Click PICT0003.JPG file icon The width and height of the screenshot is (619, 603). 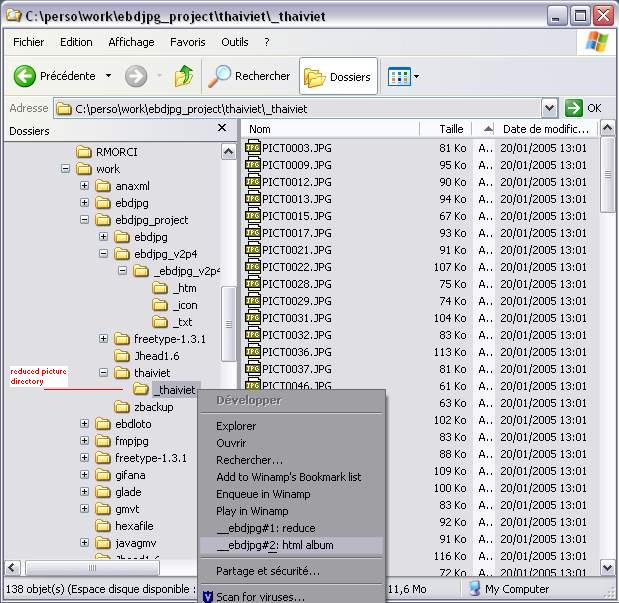(x=253, y=148)
